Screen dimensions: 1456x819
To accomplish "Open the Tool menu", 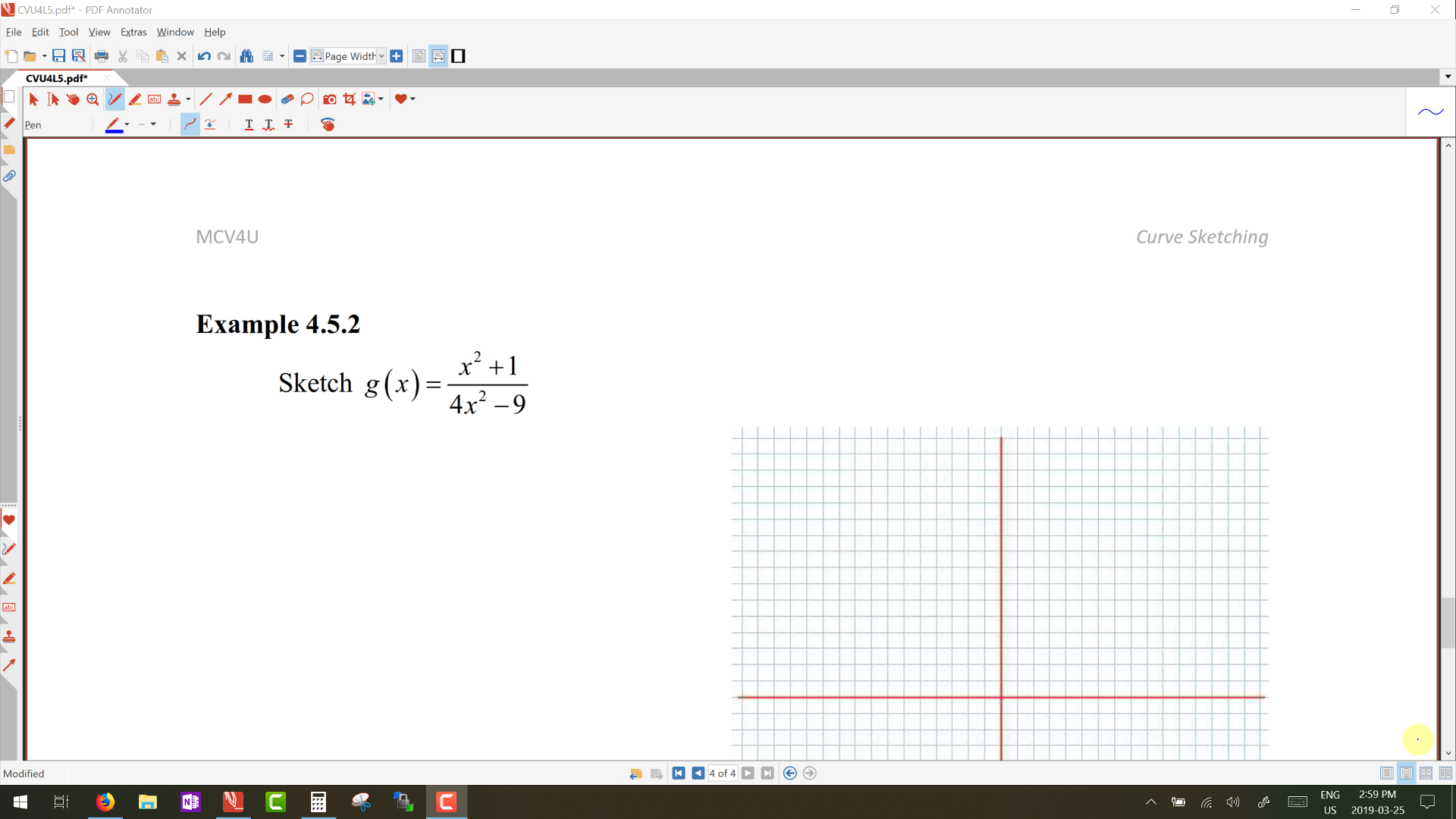I will click(x=68, y=32).
